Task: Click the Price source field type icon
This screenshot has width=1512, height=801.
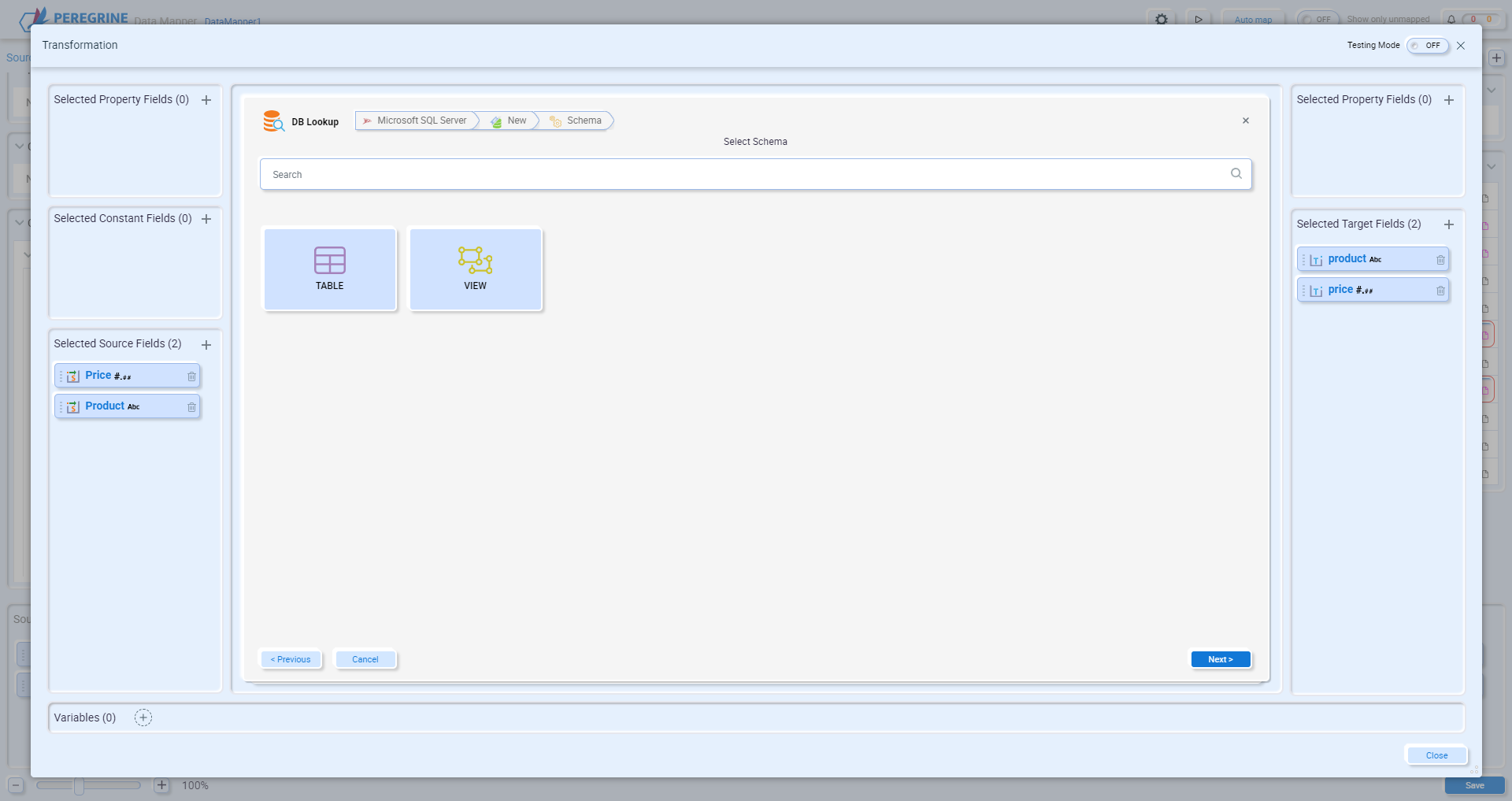Action: tap(73, 376)
